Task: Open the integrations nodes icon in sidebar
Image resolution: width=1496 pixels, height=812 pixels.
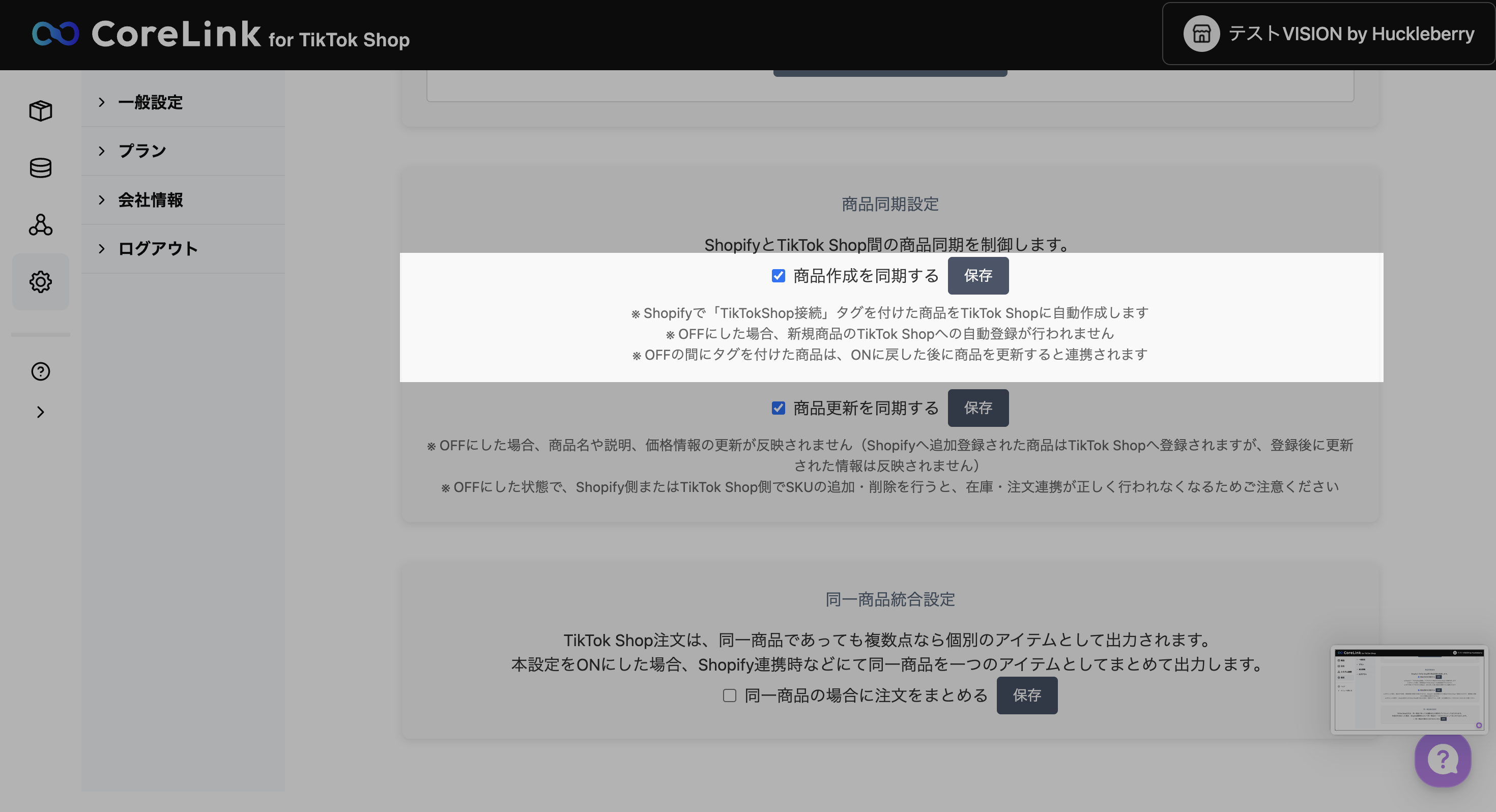Action: (x=41, y=225)
